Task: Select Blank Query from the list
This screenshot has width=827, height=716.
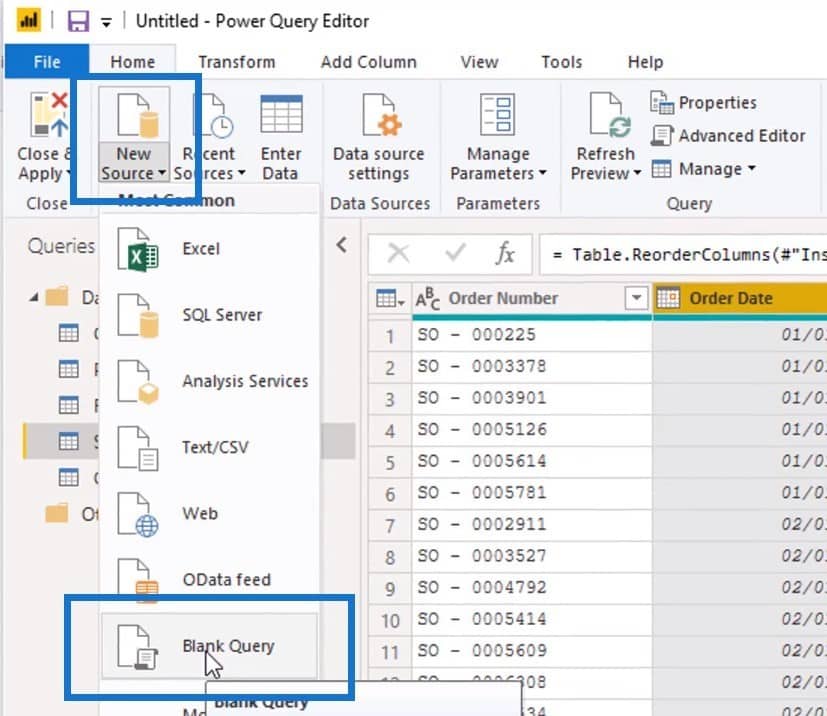Action: (209, 646)
